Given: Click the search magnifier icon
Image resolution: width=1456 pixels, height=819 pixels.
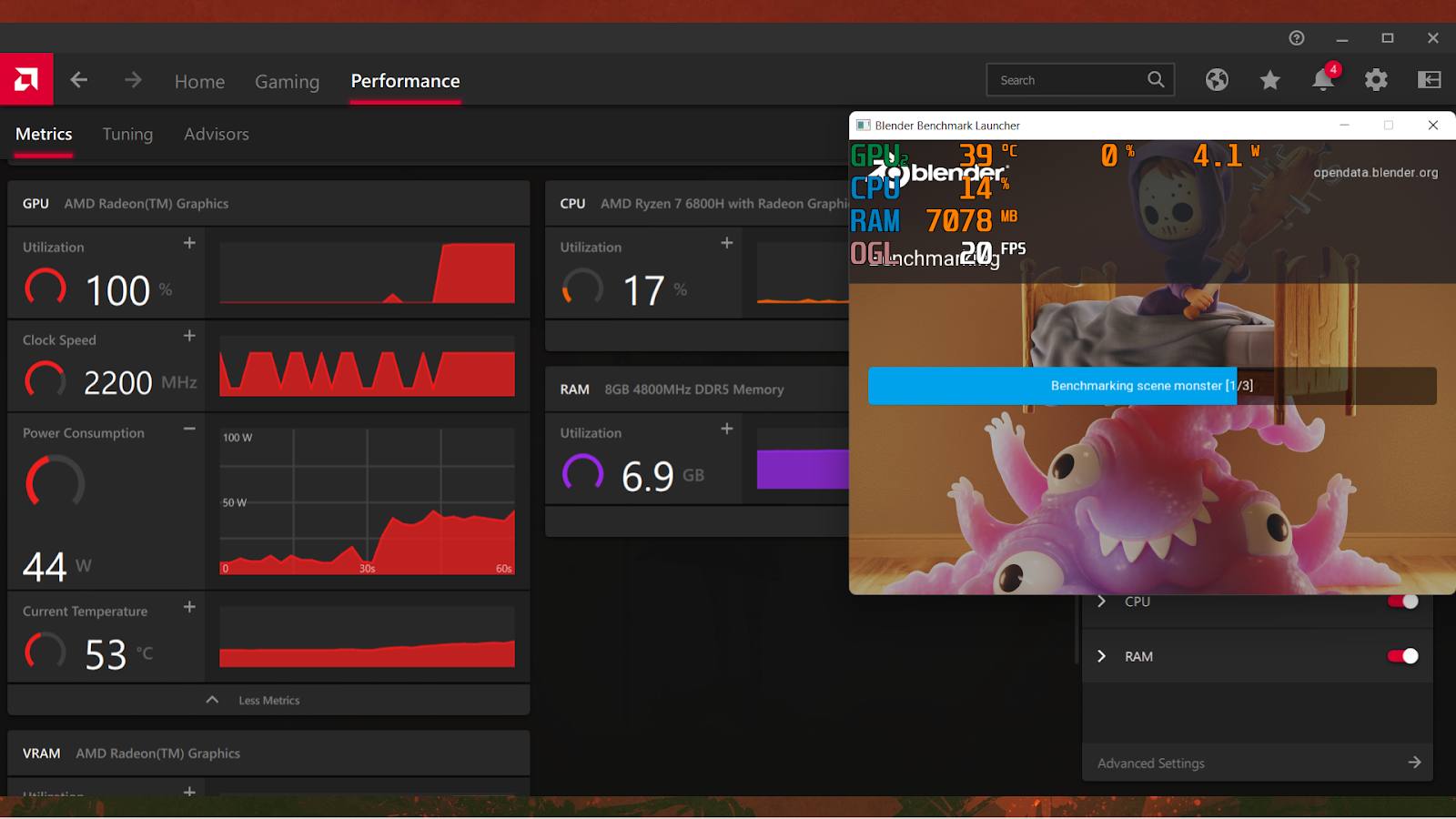Looking at the screenshot, I should pos(1156,80).
